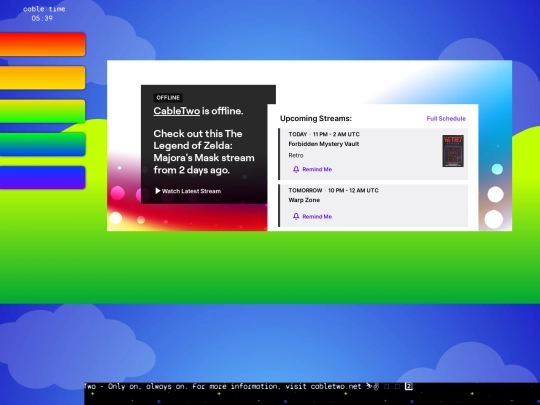Click Remind Me for Forbidden Mystery Vault
Image resolution: width=540 pixels, height=405 pixels.
pos(312,169)
